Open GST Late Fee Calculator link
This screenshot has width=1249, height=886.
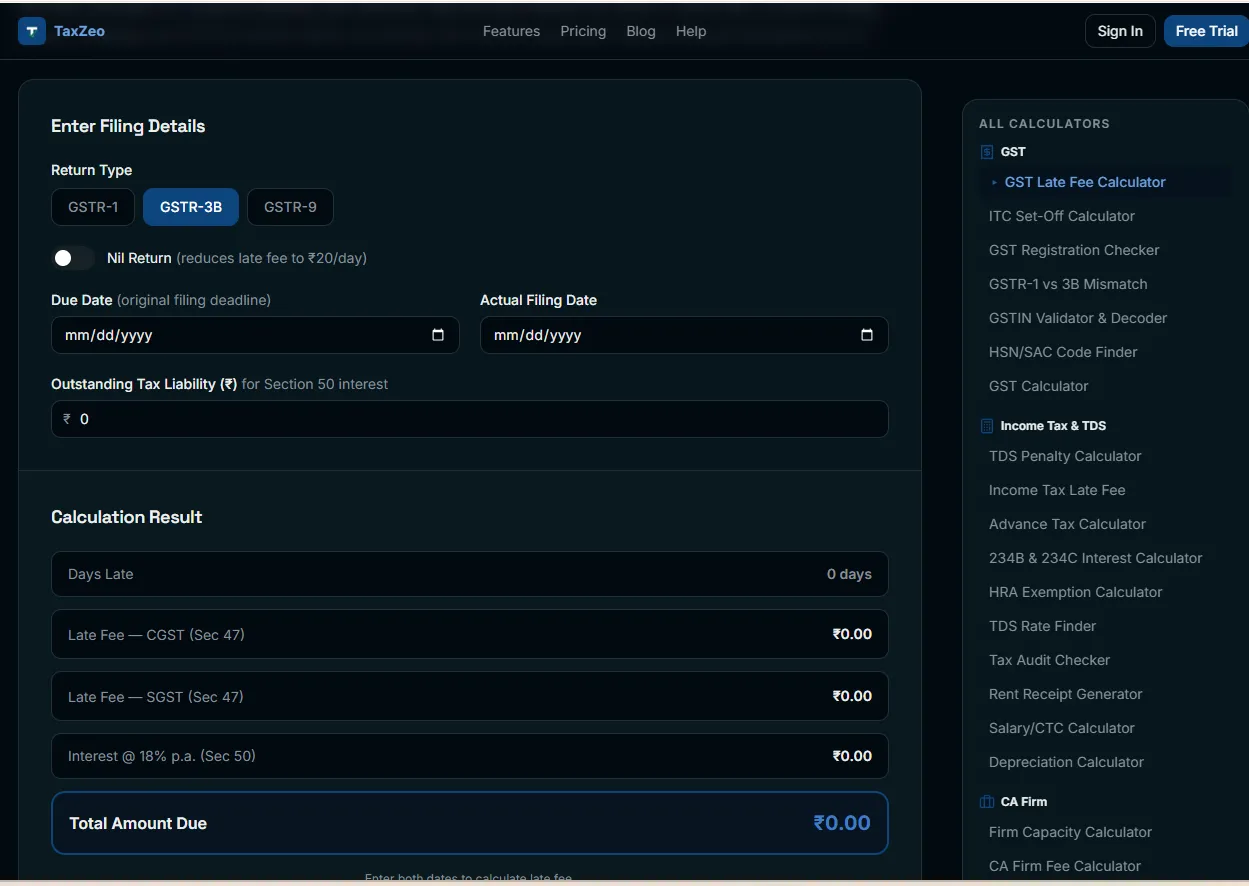(x=1085, y=182)
